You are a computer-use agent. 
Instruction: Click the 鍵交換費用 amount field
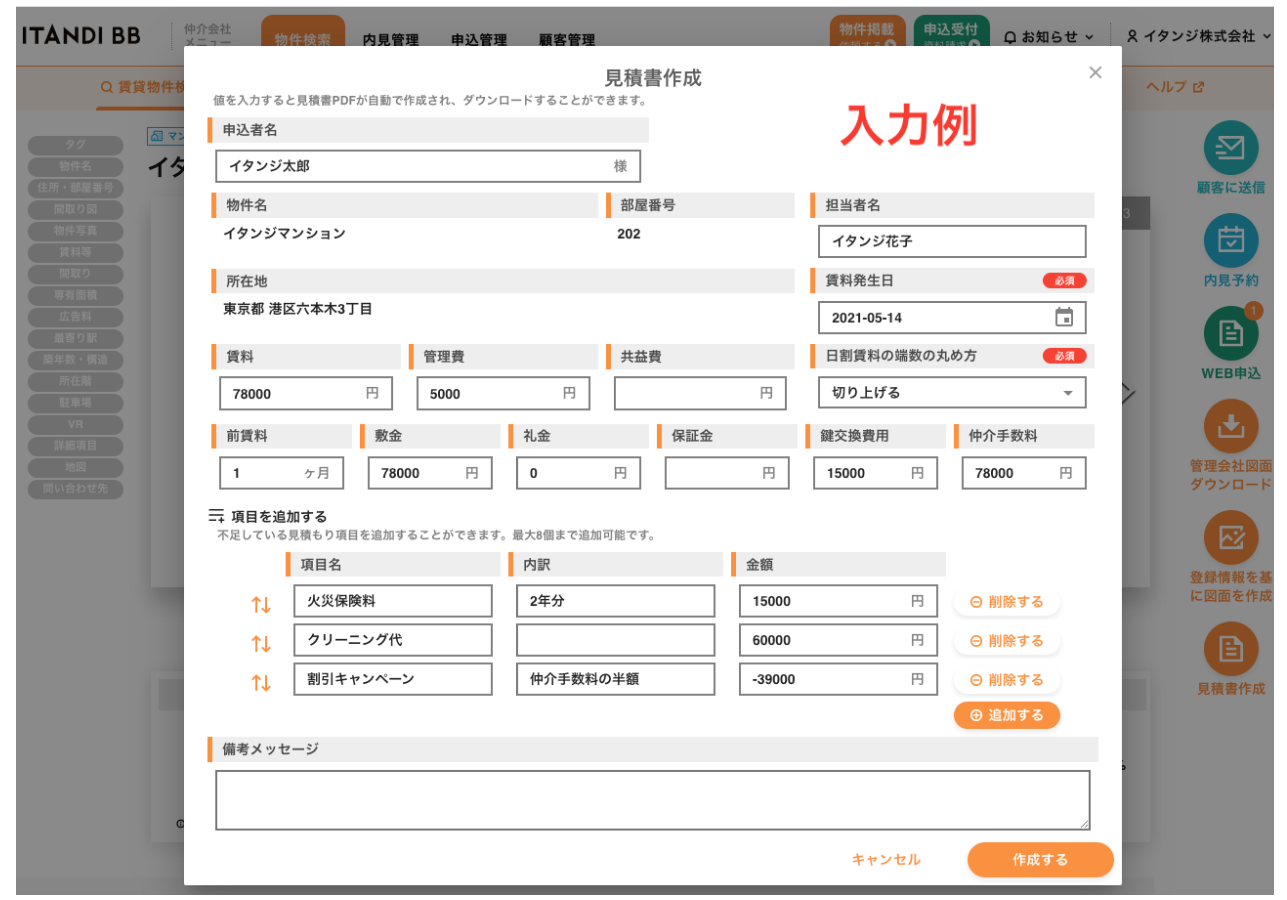click(x=875, y=473)
